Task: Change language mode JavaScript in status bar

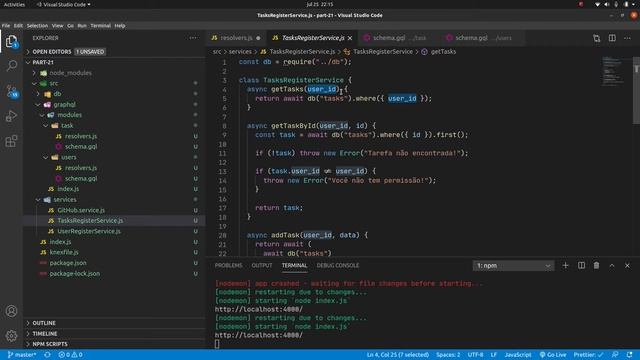Action: pos(518,355)
